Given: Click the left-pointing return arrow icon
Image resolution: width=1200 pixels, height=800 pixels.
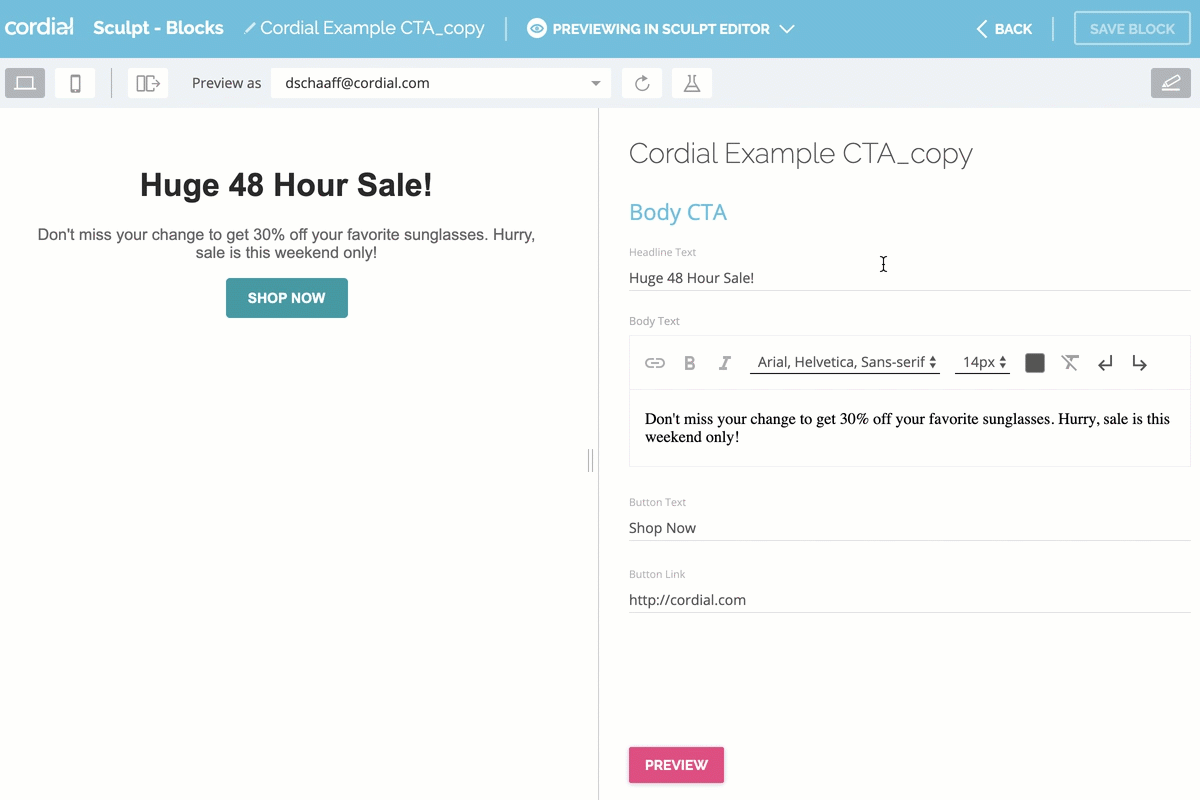Looking at the screenshot, I should point(1105,363).
